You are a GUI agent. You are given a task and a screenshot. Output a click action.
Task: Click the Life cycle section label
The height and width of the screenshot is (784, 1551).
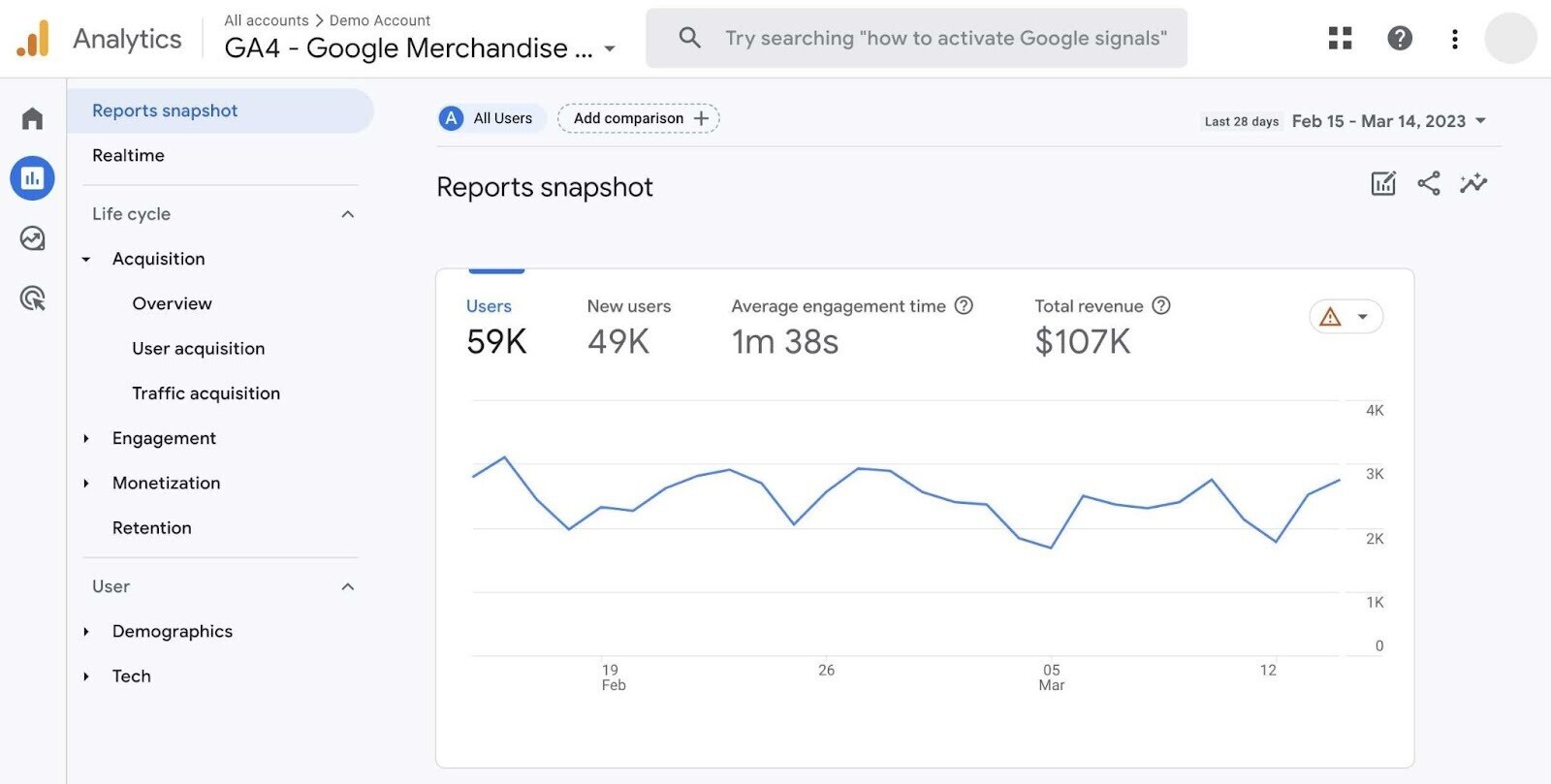(131, 214)
